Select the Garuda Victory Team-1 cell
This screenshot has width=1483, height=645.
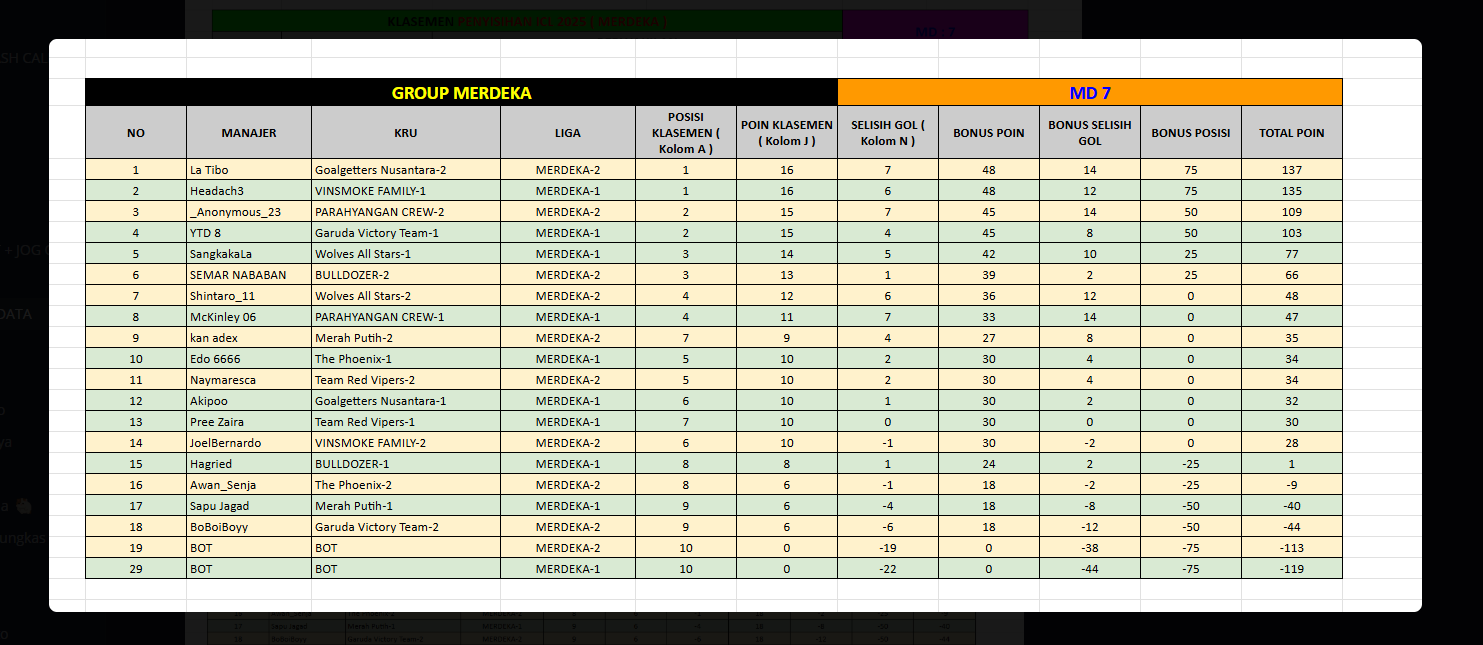pos(406,233)
